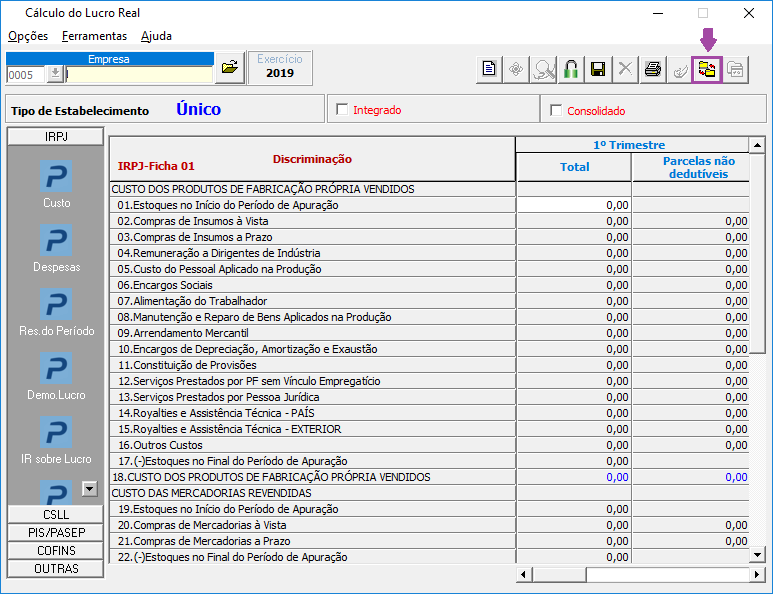Click the greyed flower-shaped toolbar icon
Screen dimensions: 773x594
point(516,69)
